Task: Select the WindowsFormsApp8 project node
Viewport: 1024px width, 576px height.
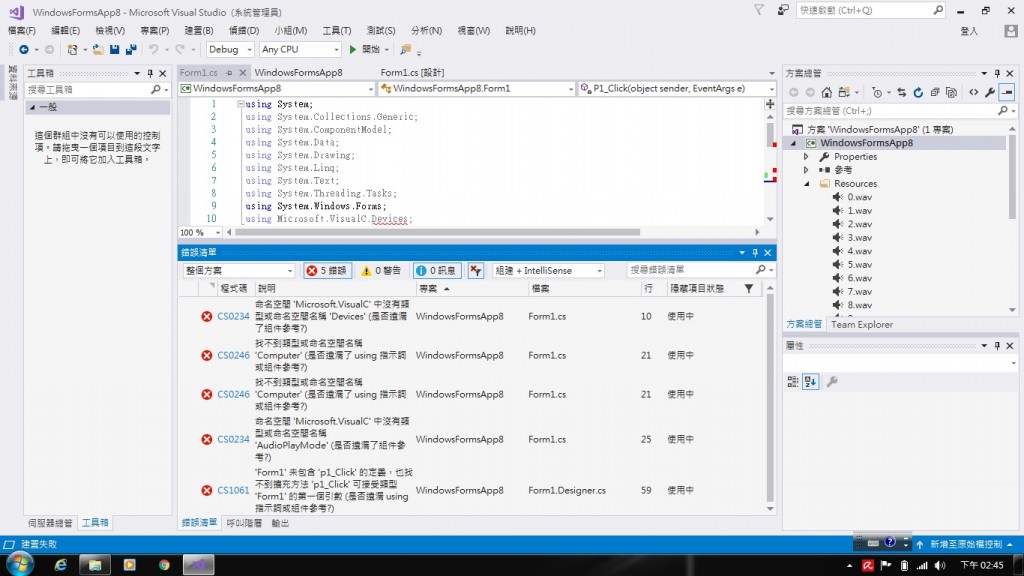Action: pyautogui.click(x=867, y=143)
